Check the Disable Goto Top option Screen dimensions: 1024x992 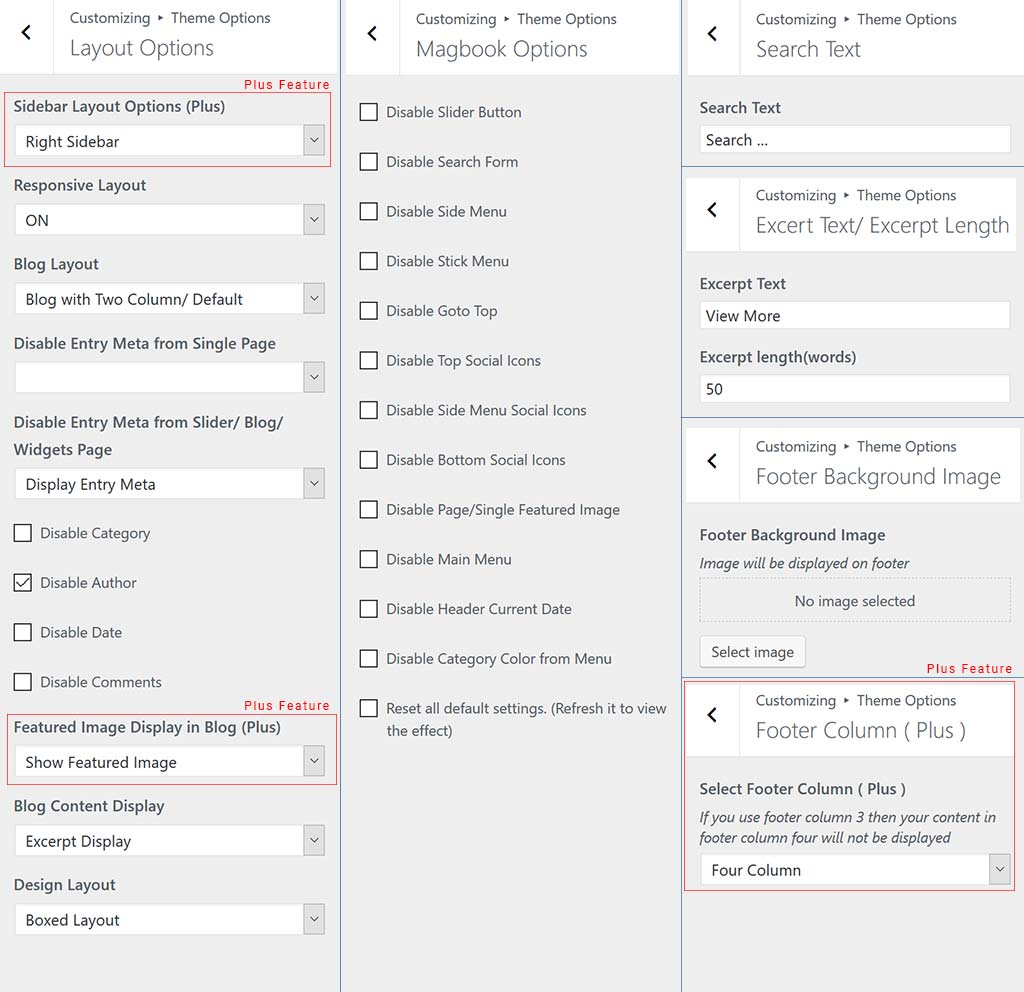369,311
